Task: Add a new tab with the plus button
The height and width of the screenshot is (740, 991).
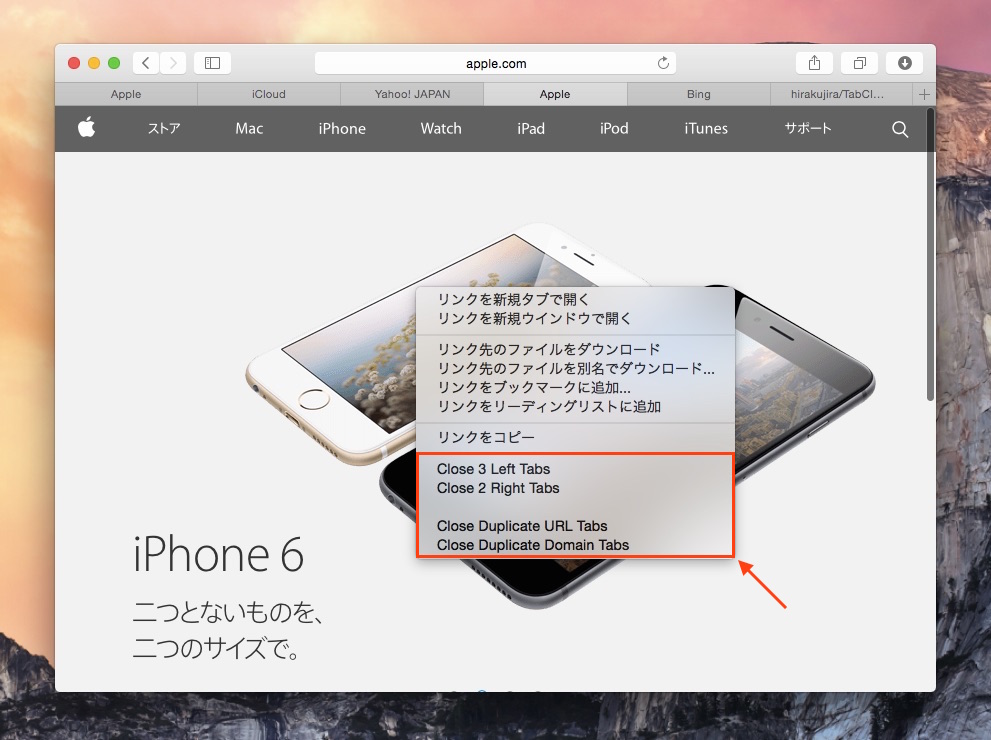Action: coord(924,94)
